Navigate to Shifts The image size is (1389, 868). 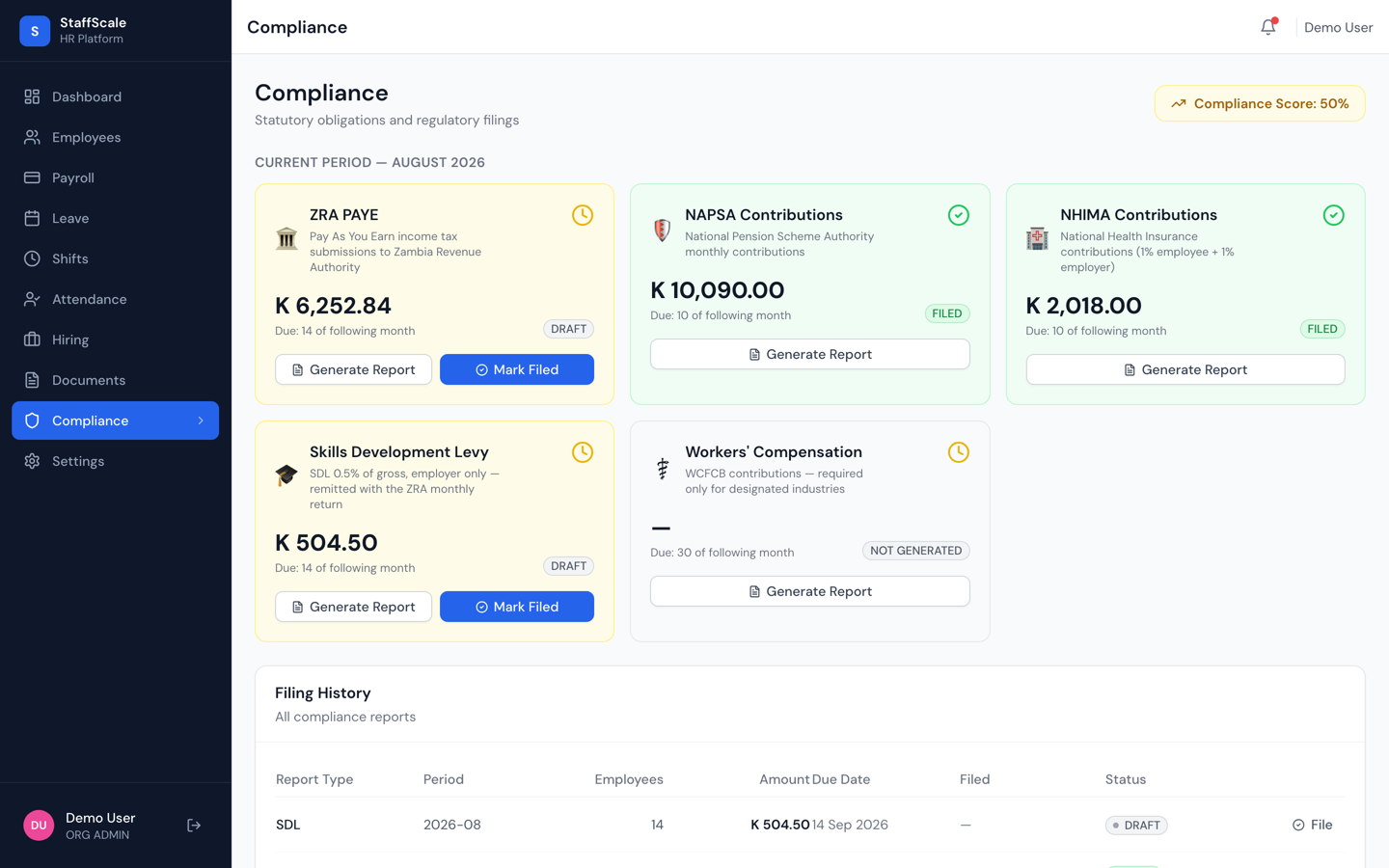(x=115, y=258)
